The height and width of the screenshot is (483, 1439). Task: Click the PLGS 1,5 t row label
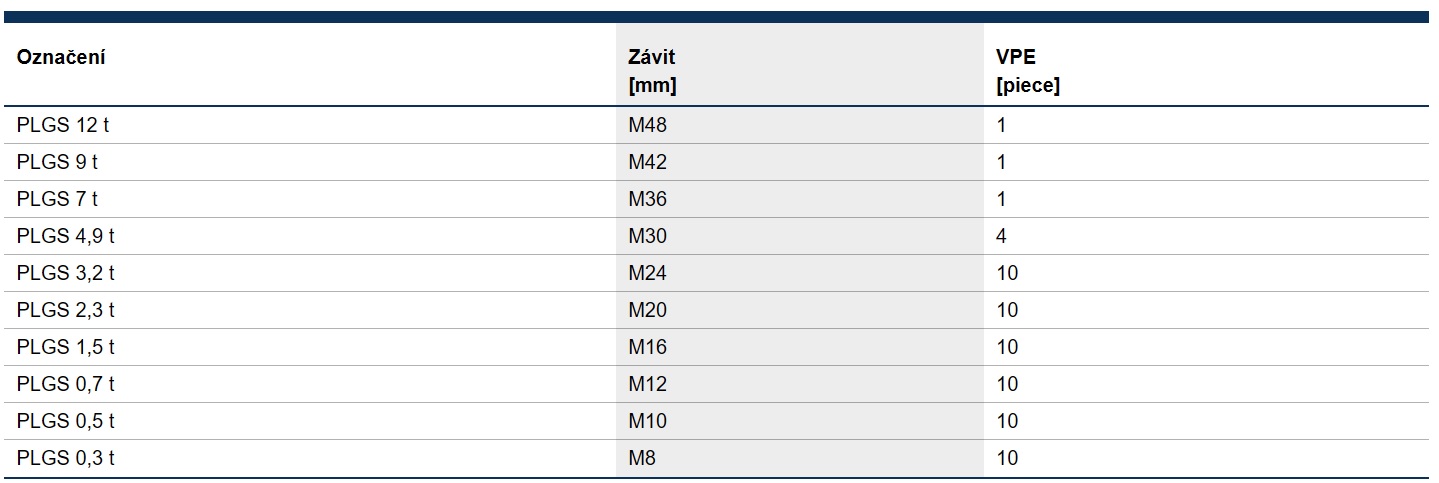pos(66,347)
